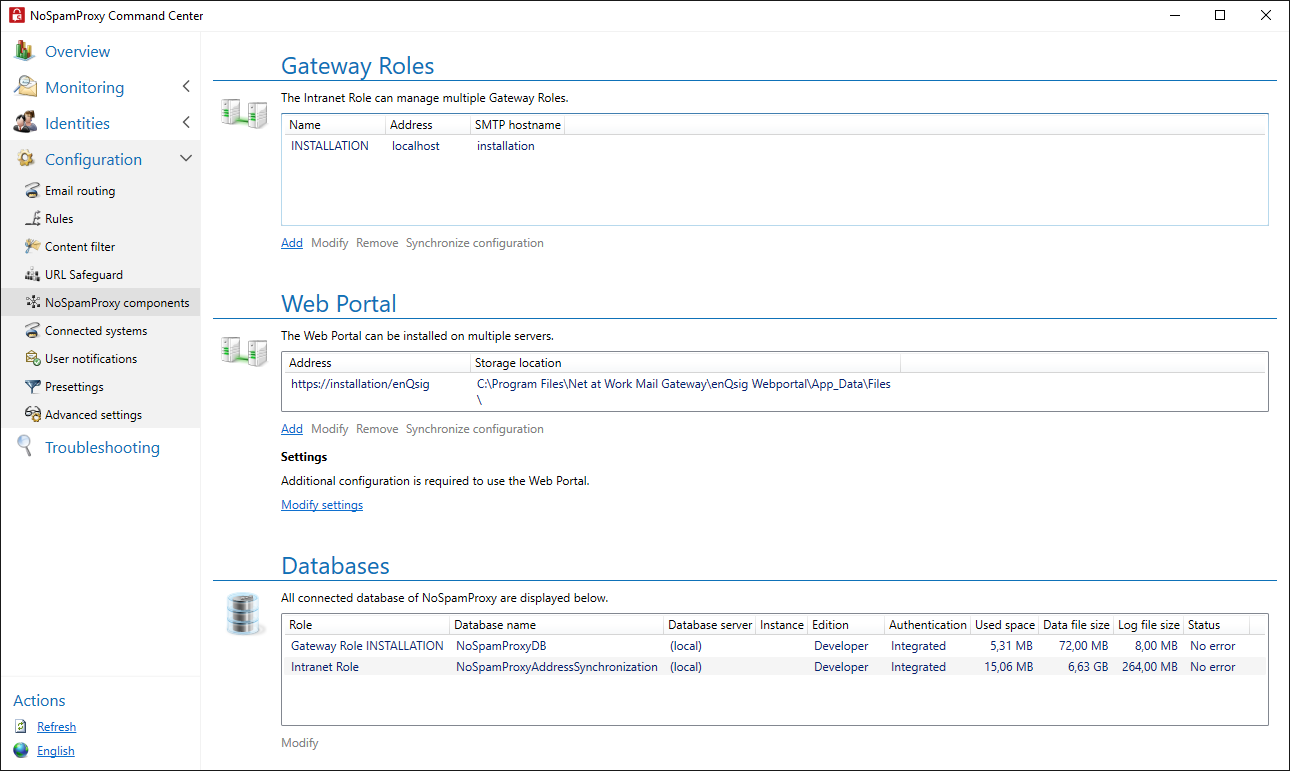The height and width of the screenshot is (771, 1290).
Task: Click Modify under Web Portal list
Action: 330,429
